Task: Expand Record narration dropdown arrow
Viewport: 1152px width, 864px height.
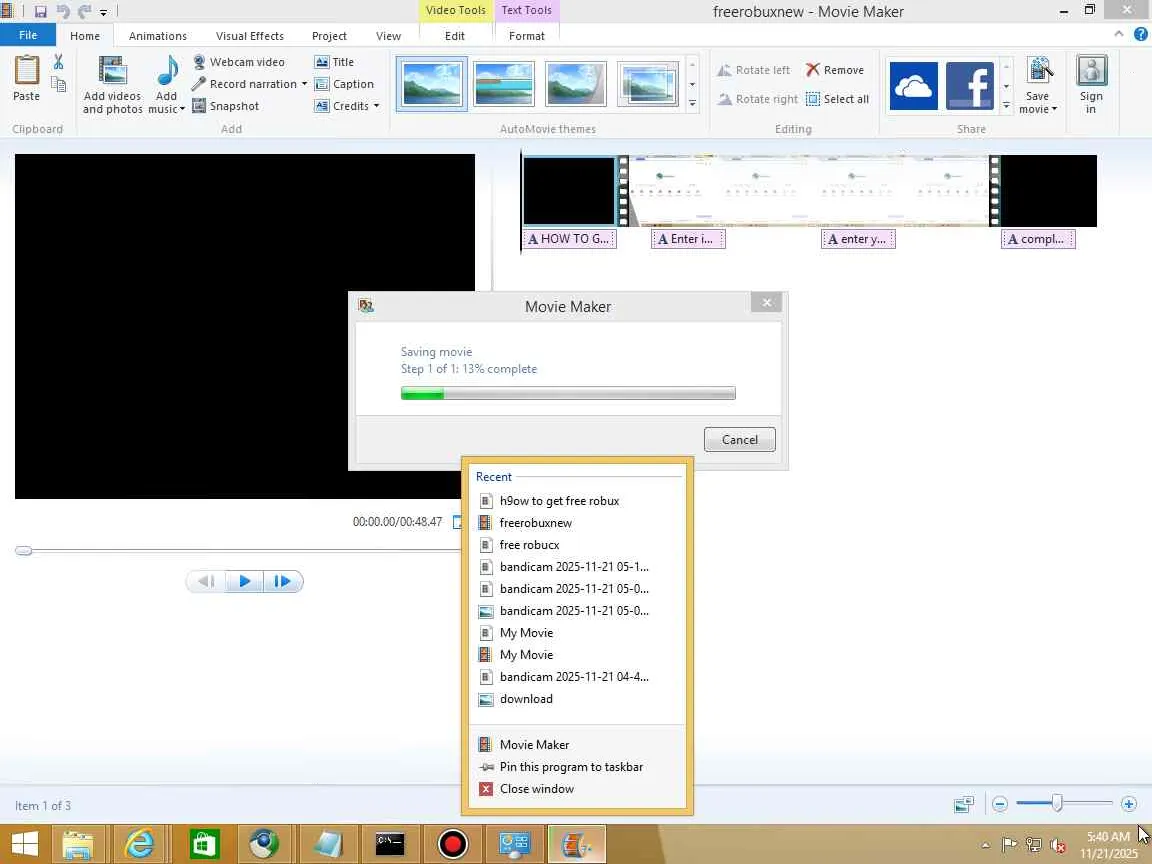Action: tap(304, 84)
